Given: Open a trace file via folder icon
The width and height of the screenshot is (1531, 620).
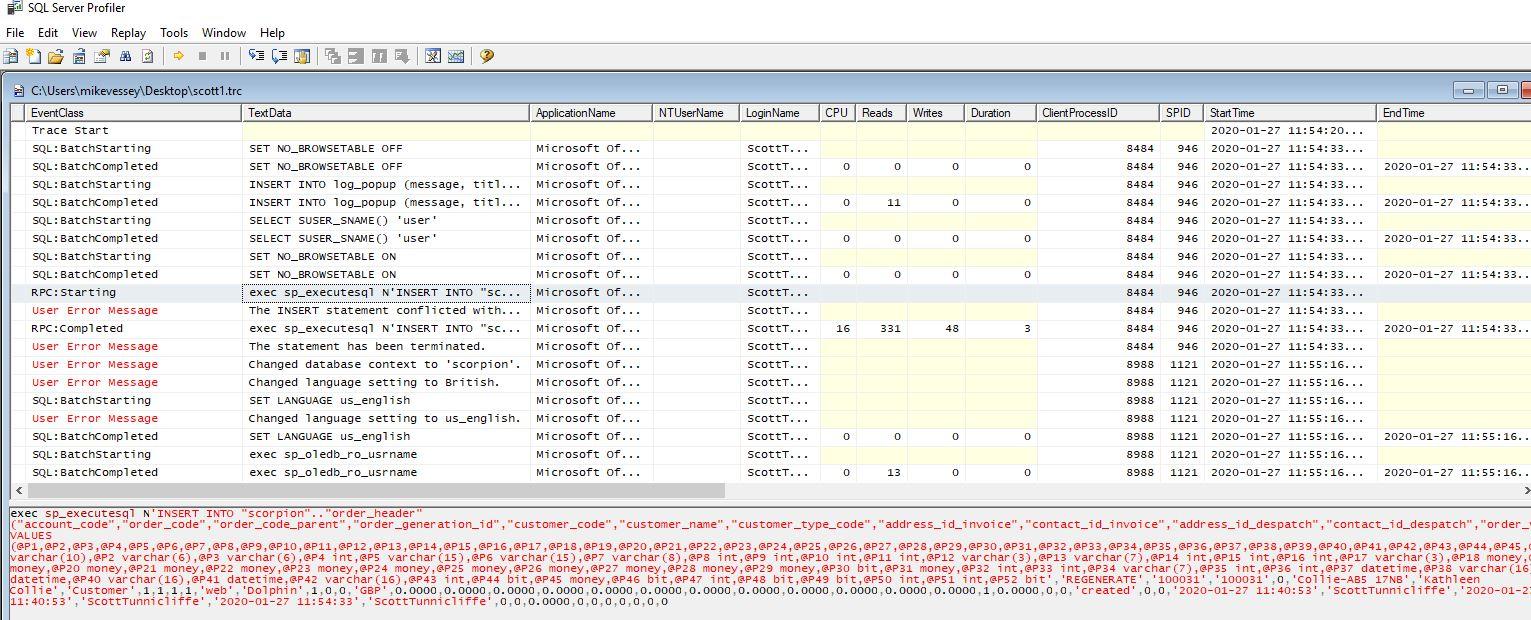Looking at the screenshot, I should click(56, 57).
